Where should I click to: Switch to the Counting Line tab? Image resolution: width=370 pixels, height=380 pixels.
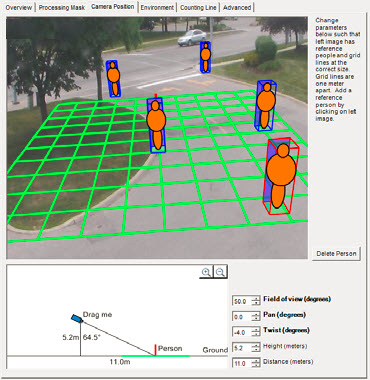198,7
